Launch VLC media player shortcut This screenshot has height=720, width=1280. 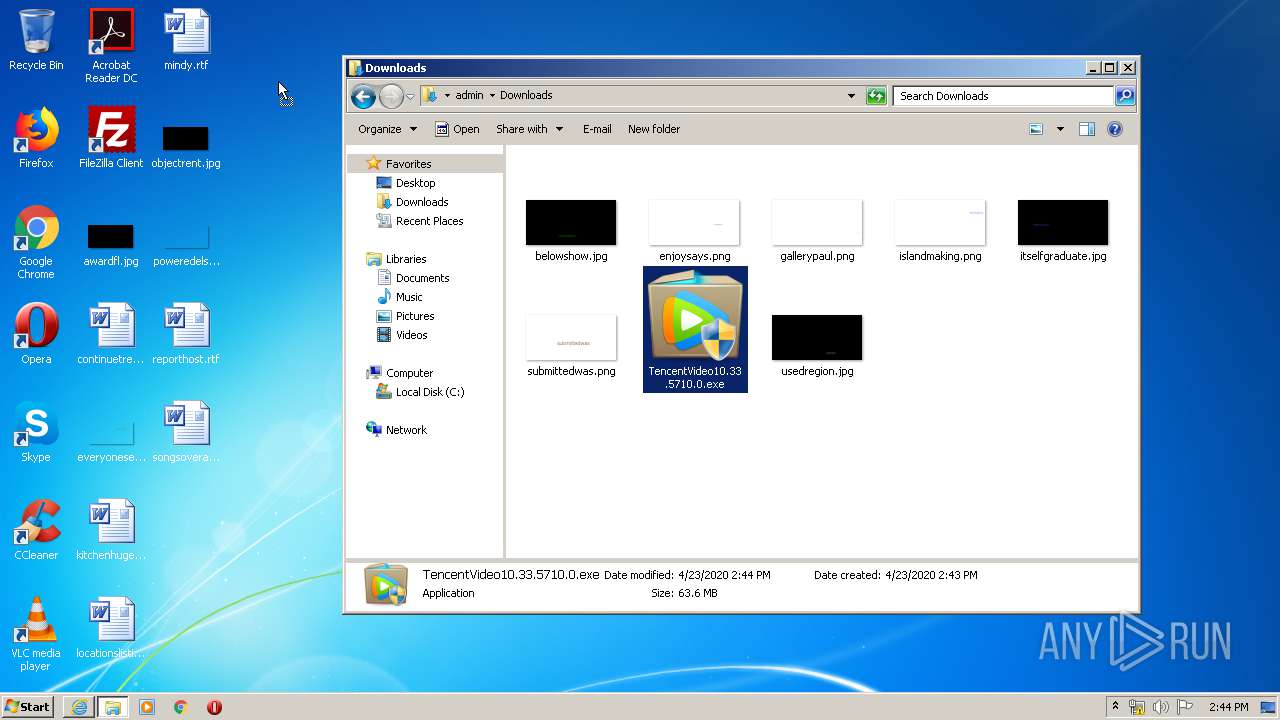36,634
